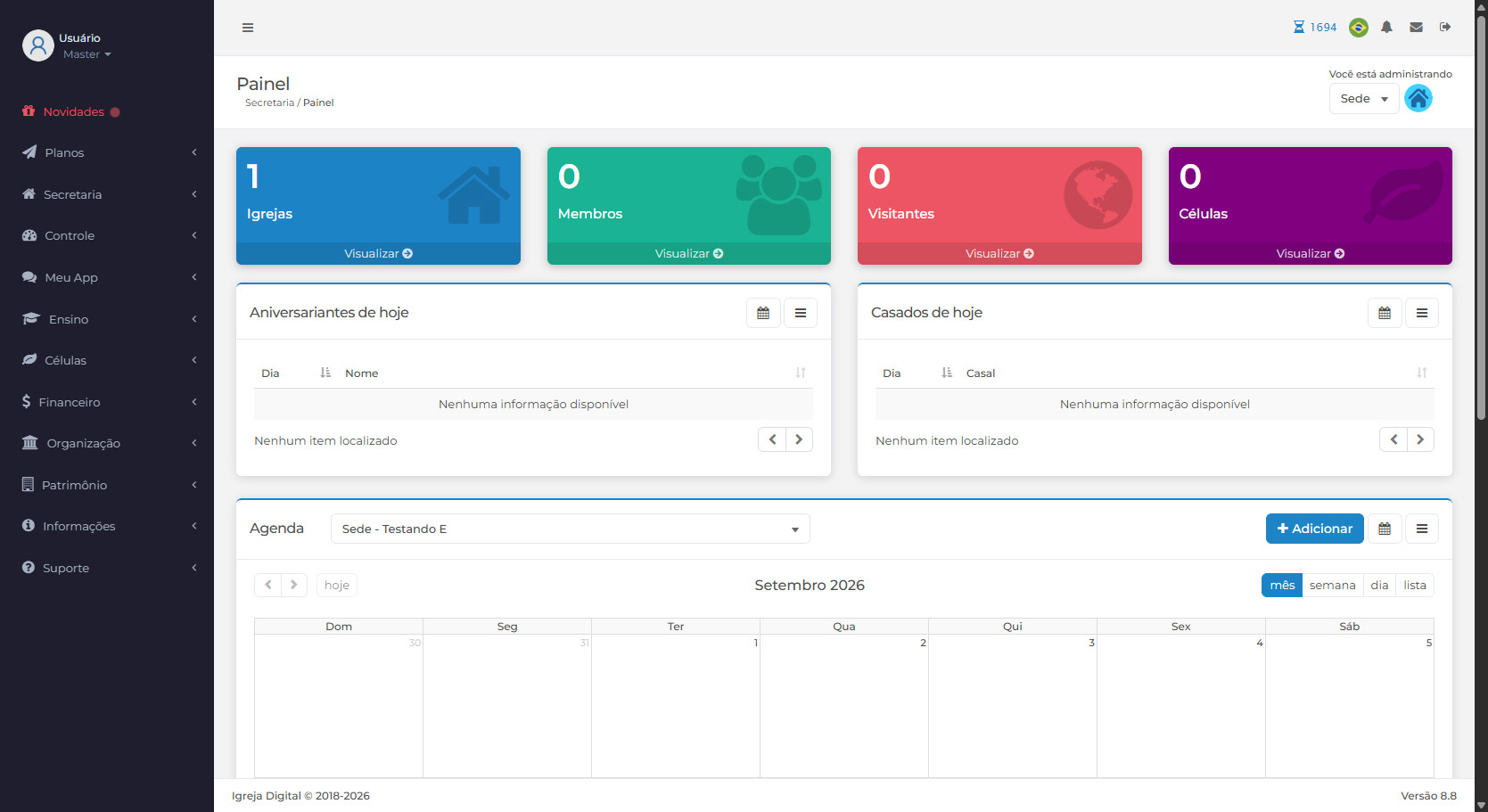
Task: Expand the Financeiro sidebar menu
Action: pyautogui.click(x=107, y=402)
